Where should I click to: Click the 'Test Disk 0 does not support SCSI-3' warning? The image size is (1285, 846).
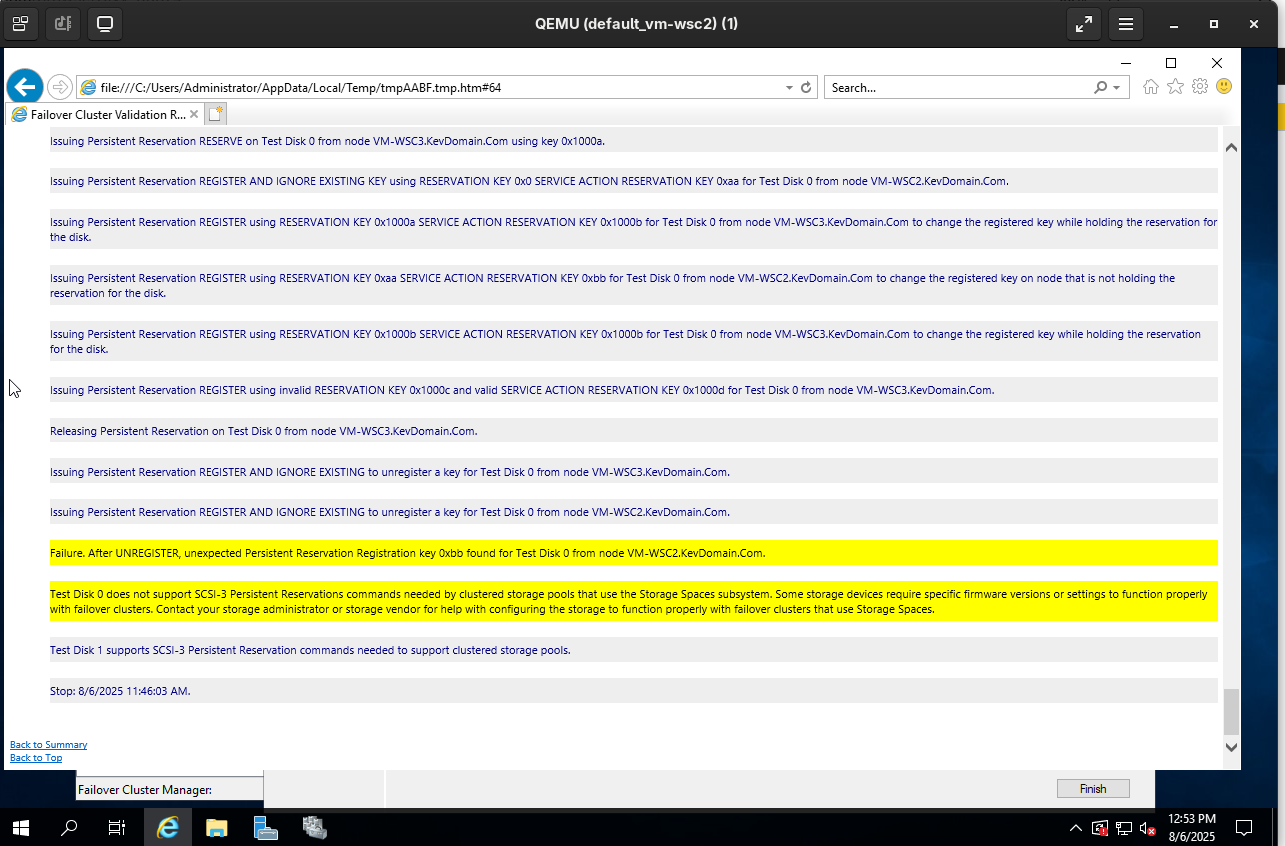pos(634,601)
